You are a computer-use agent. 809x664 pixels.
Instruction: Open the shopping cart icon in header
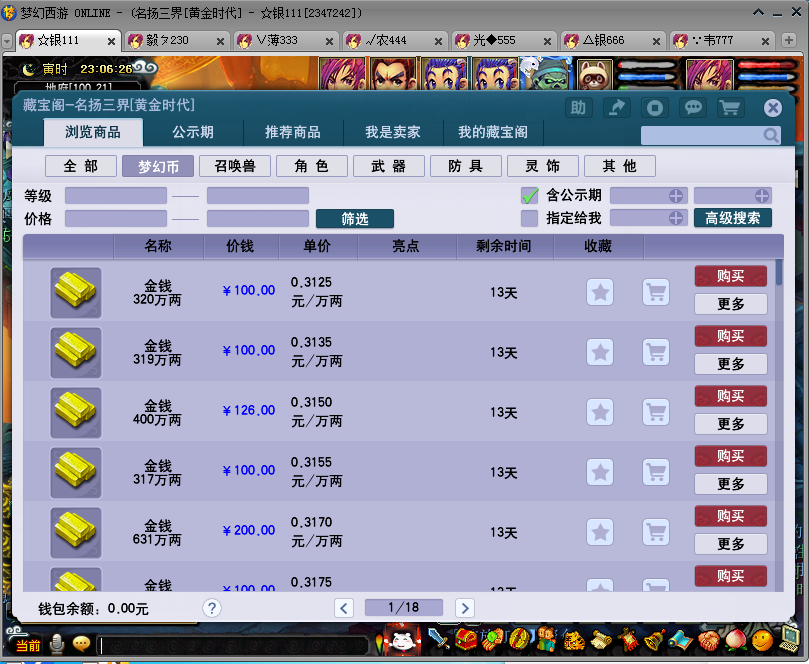pyautogui.click(x=731, y=108)
